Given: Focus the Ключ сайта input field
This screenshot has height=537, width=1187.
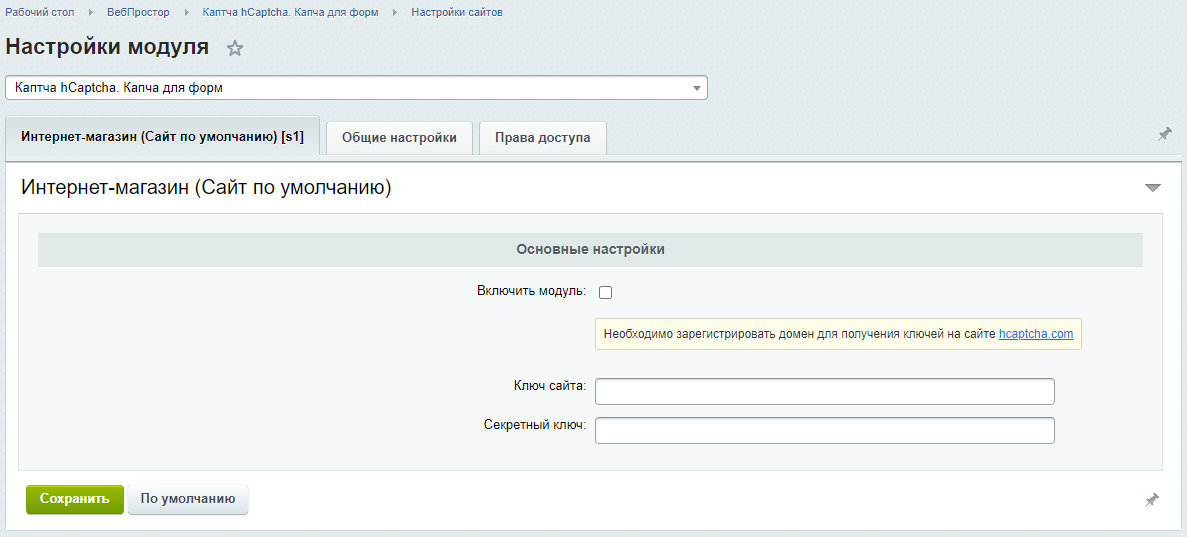Looking at the screenshot, I should [824, 391].
